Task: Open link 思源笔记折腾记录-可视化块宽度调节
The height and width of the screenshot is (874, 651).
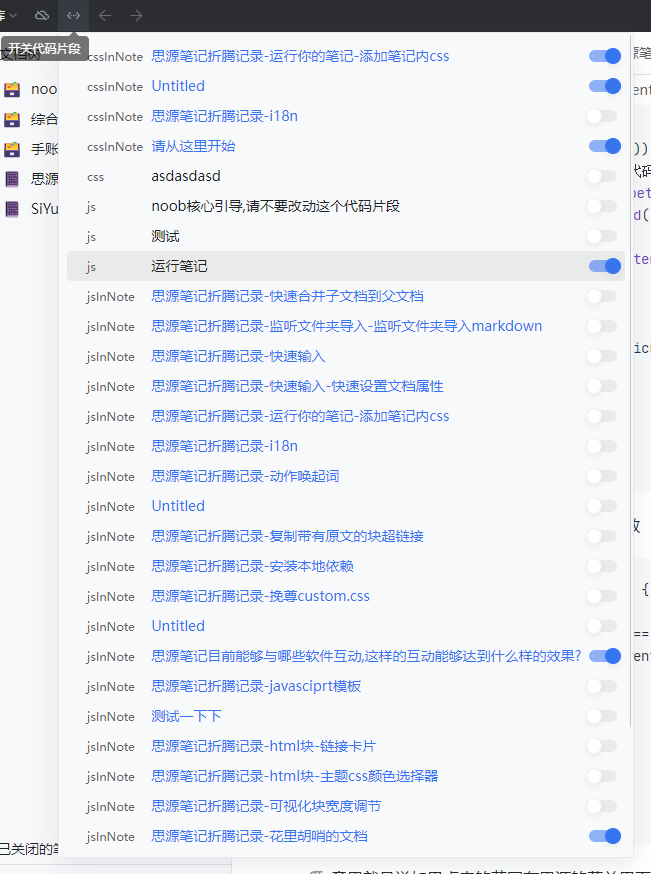Action: click(x=266, y=806)
